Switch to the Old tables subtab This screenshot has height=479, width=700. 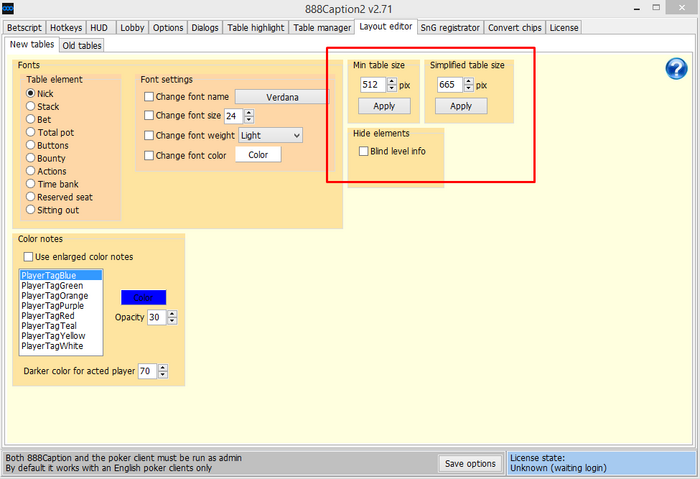coord(82,46)
